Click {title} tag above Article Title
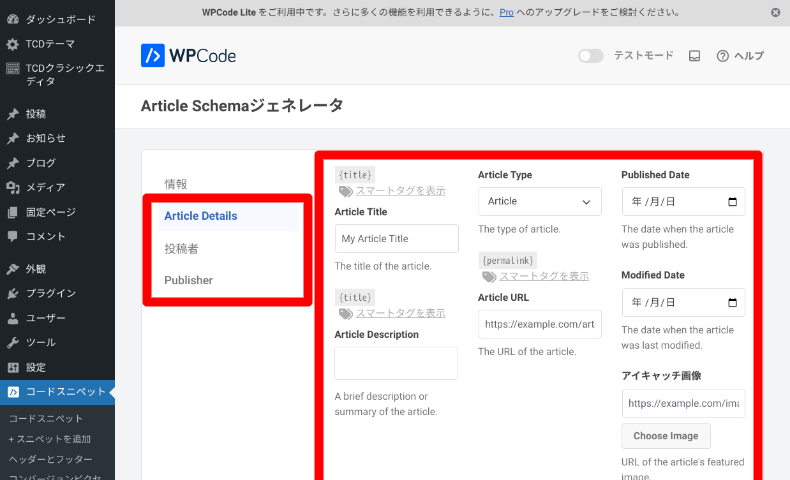This screenshot has width=790, height=480. (355, 175)
